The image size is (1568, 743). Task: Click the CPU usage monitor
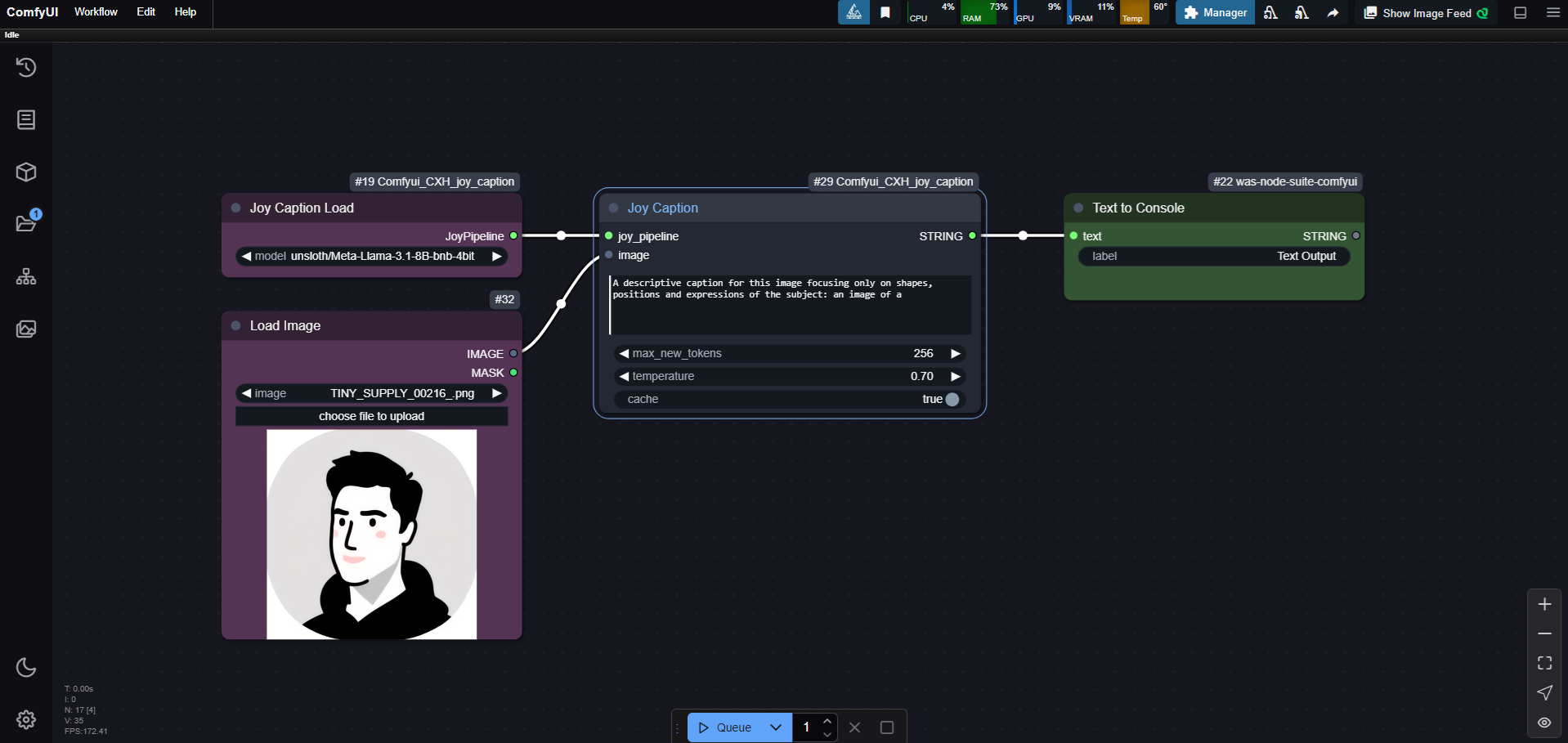point(931,12)
